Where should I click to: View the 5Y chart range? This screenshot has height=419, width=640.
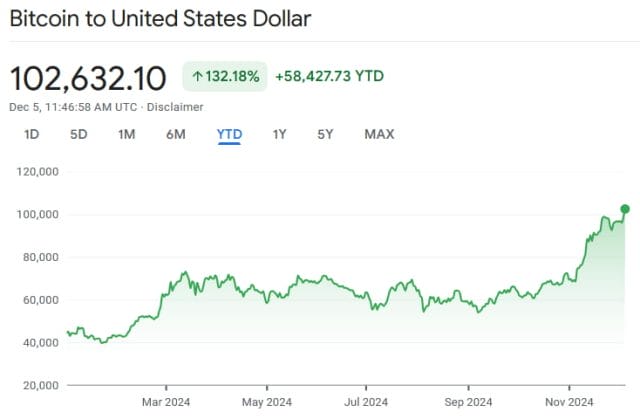[x=325, y=134]
